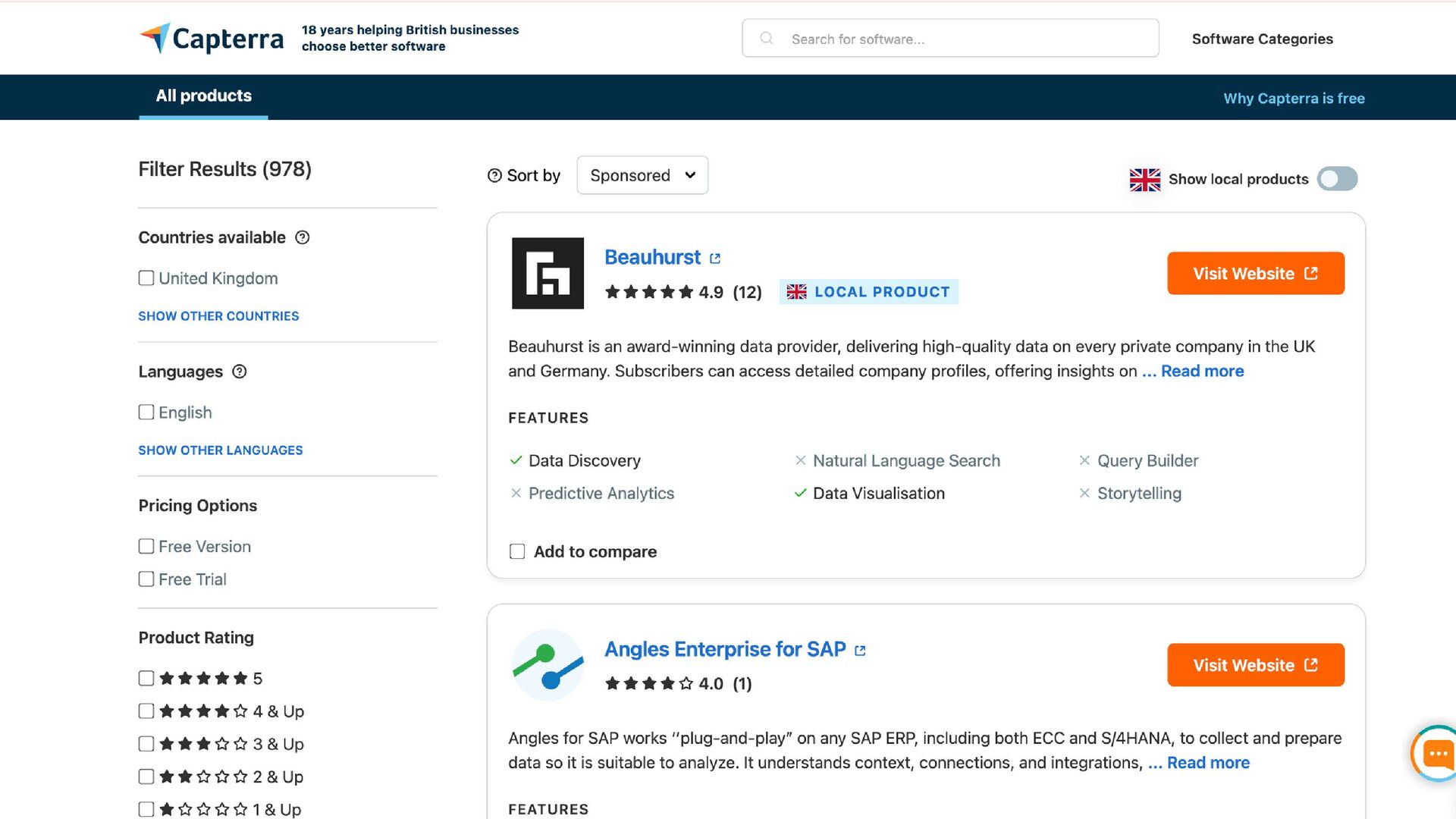Click the Sort by help icon

tap(494, 176)
